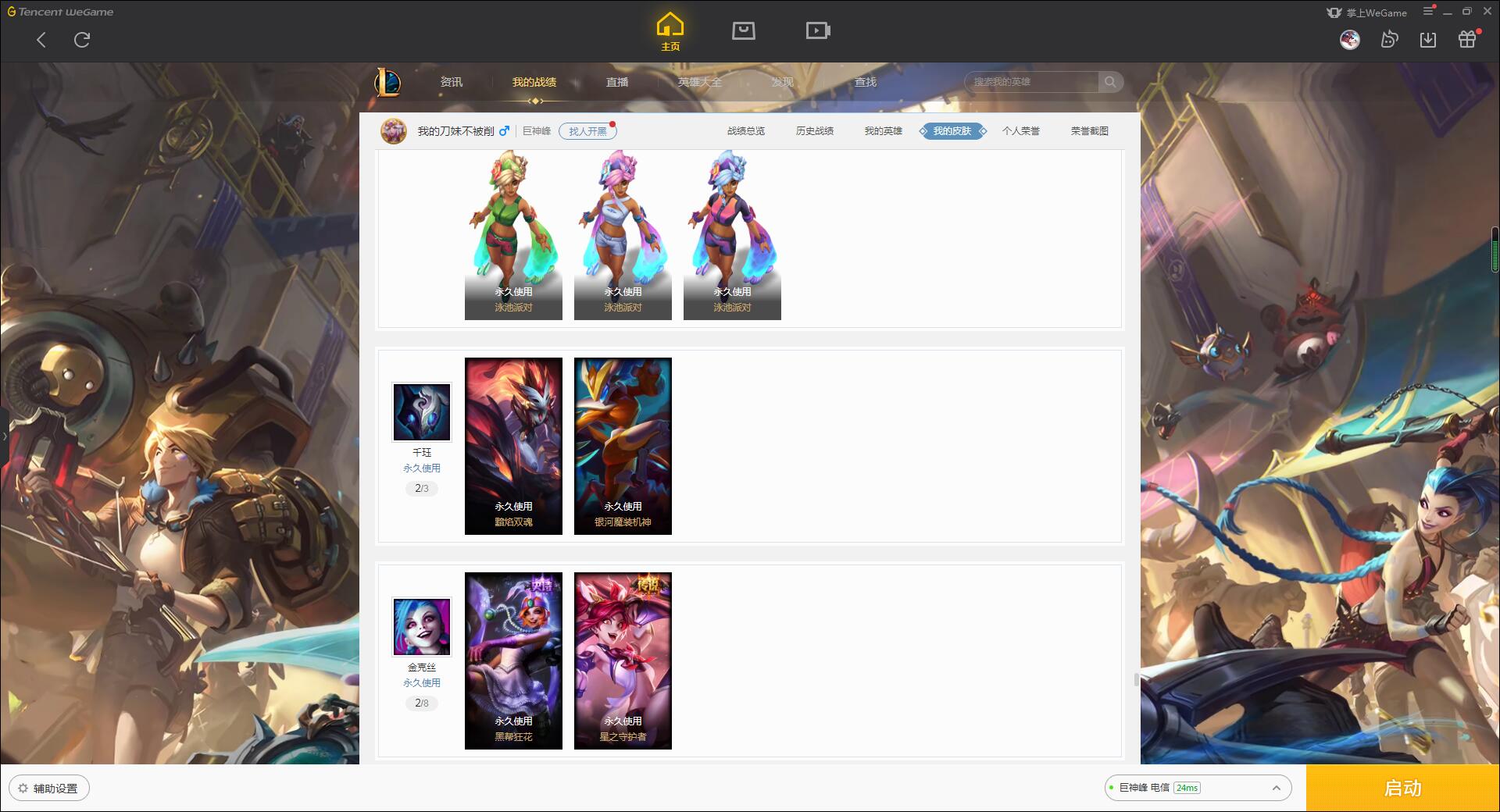Click the 2/8 skin count badge
The width and height of the screenshot is (1500, 812).
pos(422,703)
